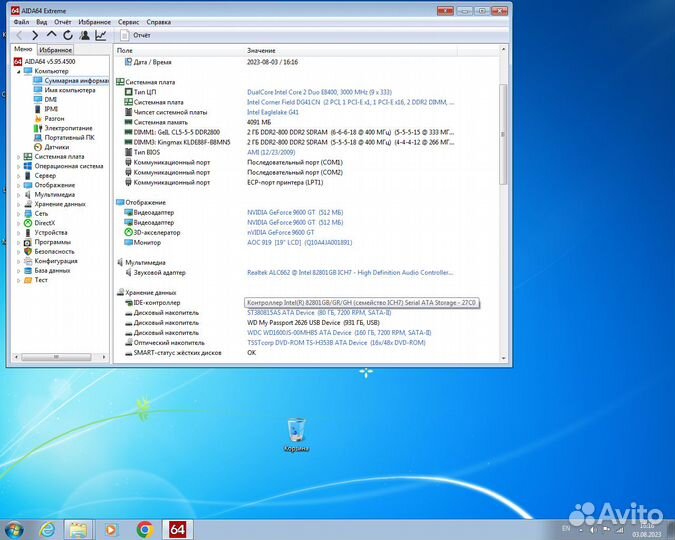Click the База данных icon in tree

pyautogui.click(x=28, y=270)
